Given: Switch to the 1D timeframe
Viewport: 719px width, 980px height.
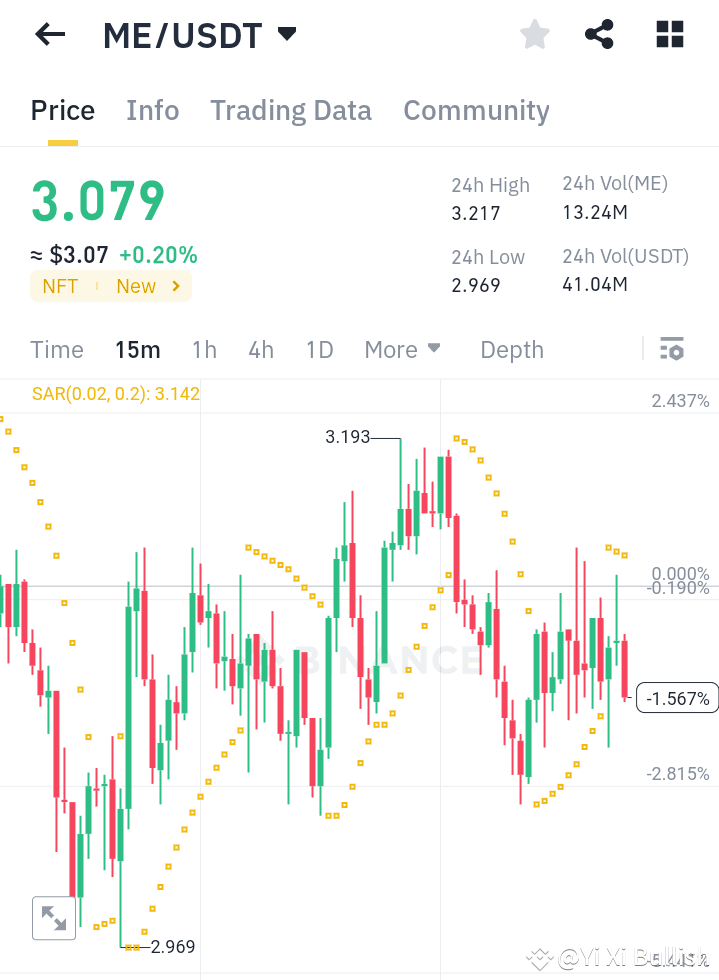Looking at the screenshot, I should [x=318, y=350].
